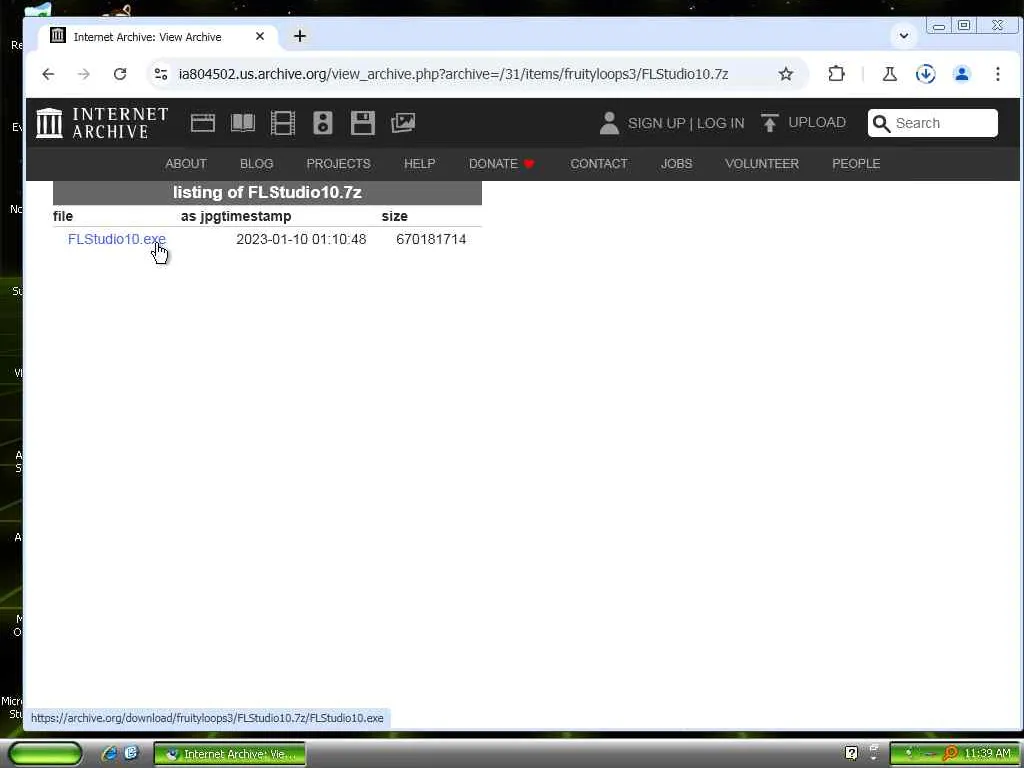This screenshot has width=1024, height=768.
Task: Click help question mark tray icon
Action: tap(852, 753)
